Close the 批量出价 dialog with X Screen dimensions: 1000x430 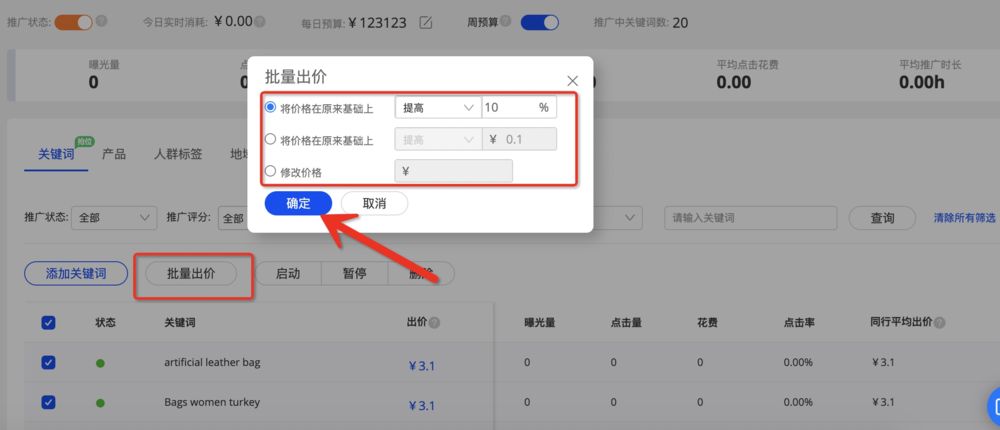(x=572, y=81)
